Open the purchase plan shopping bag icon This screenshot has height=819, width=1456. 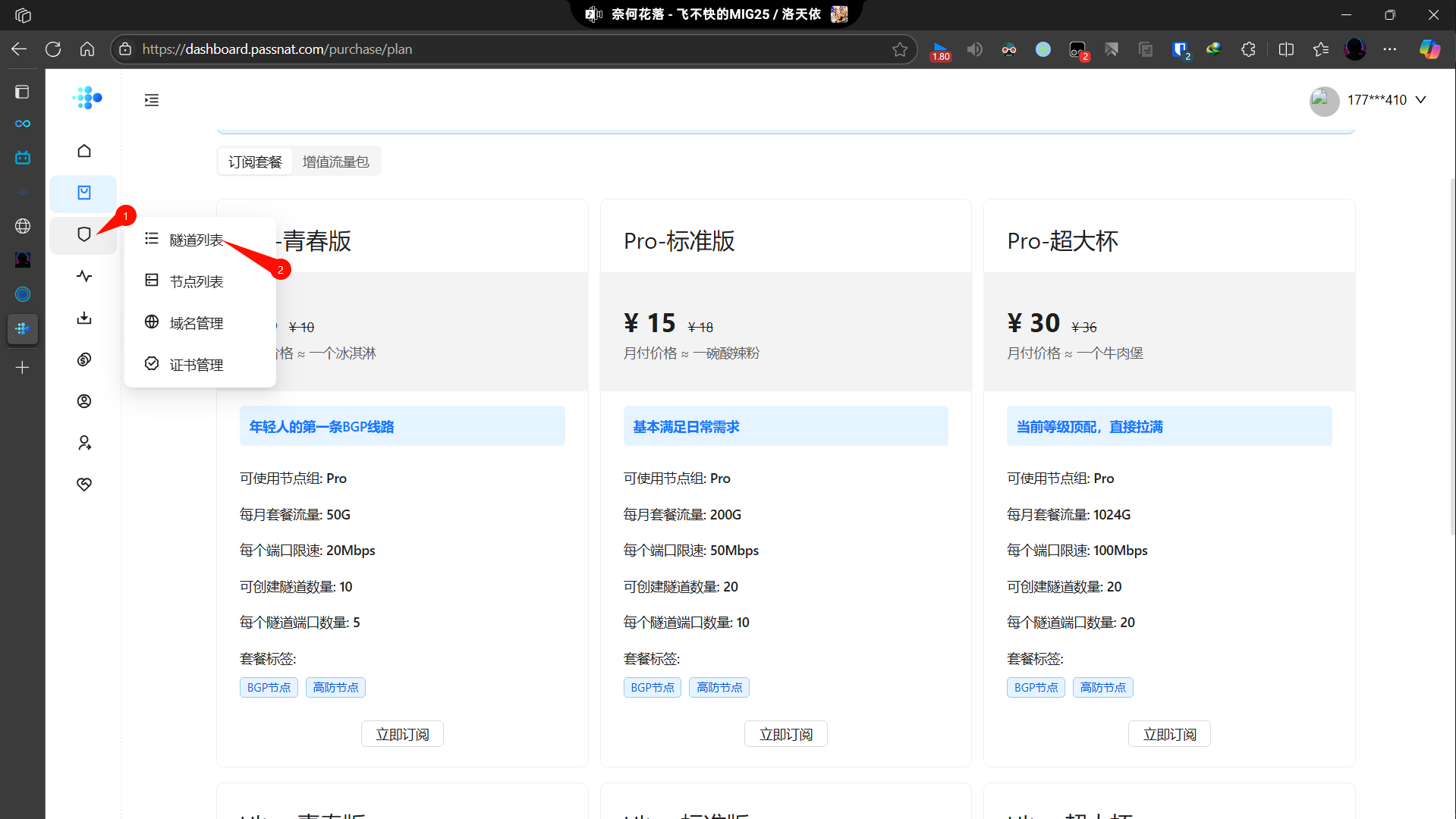(84, 193)
